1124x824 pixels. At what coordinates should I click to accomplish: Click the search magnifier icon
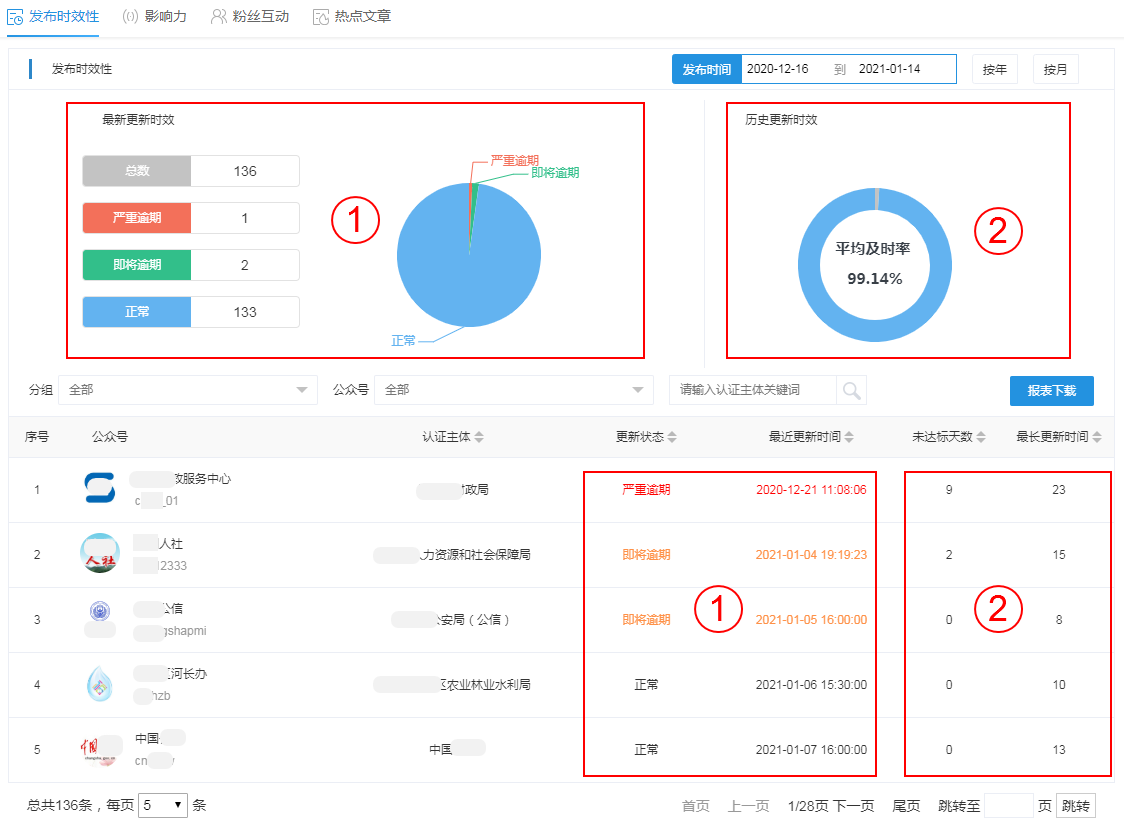point(852,390)
